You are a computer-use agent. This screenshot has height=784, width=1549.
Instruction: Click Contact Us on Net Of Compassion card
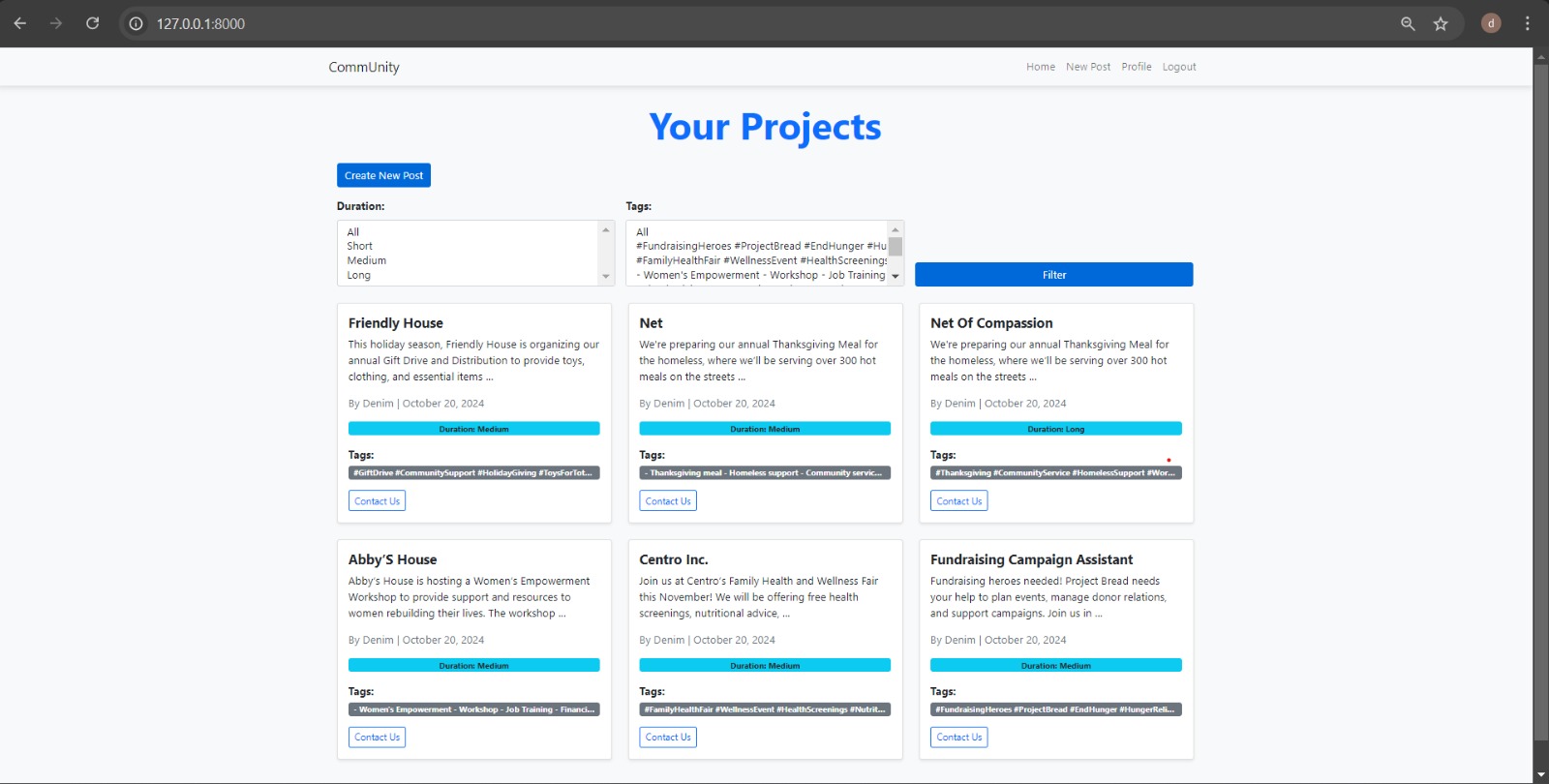click(x=958, y=500)
